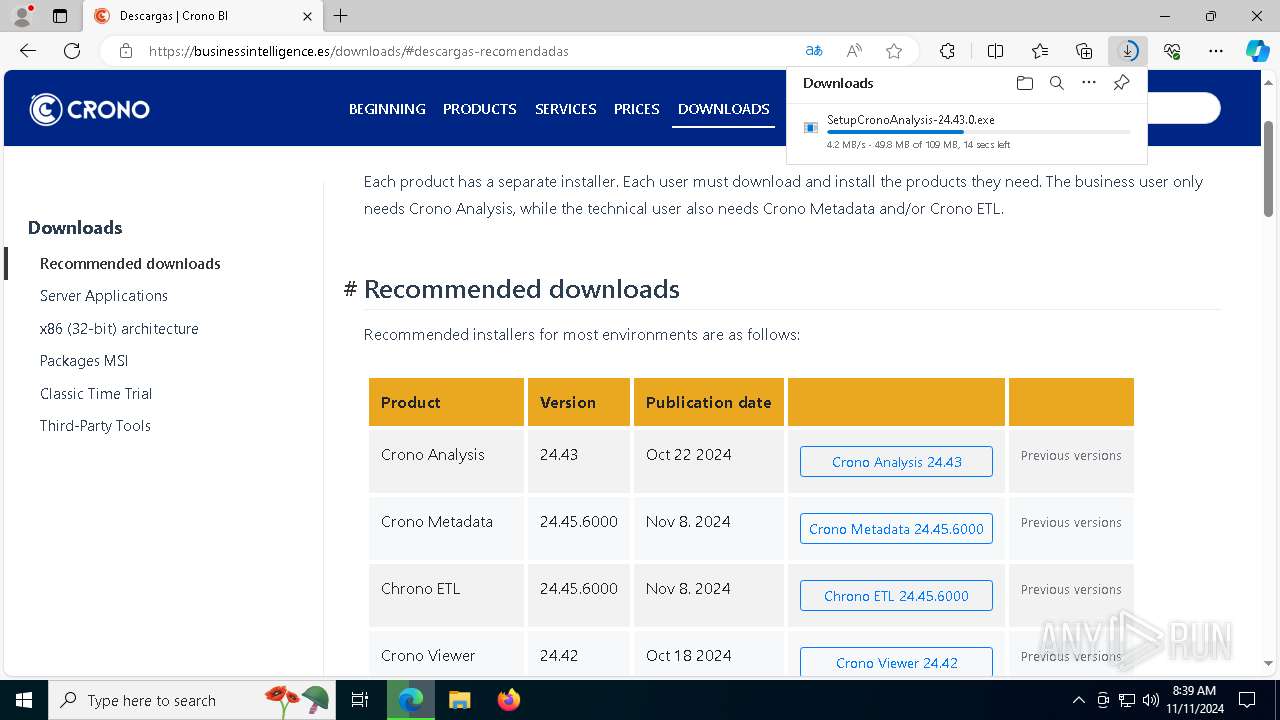Screen dimensions: 1280x720
Task: Open Windows Start menu
Action: pyautogui.click(x=24, y=700)
